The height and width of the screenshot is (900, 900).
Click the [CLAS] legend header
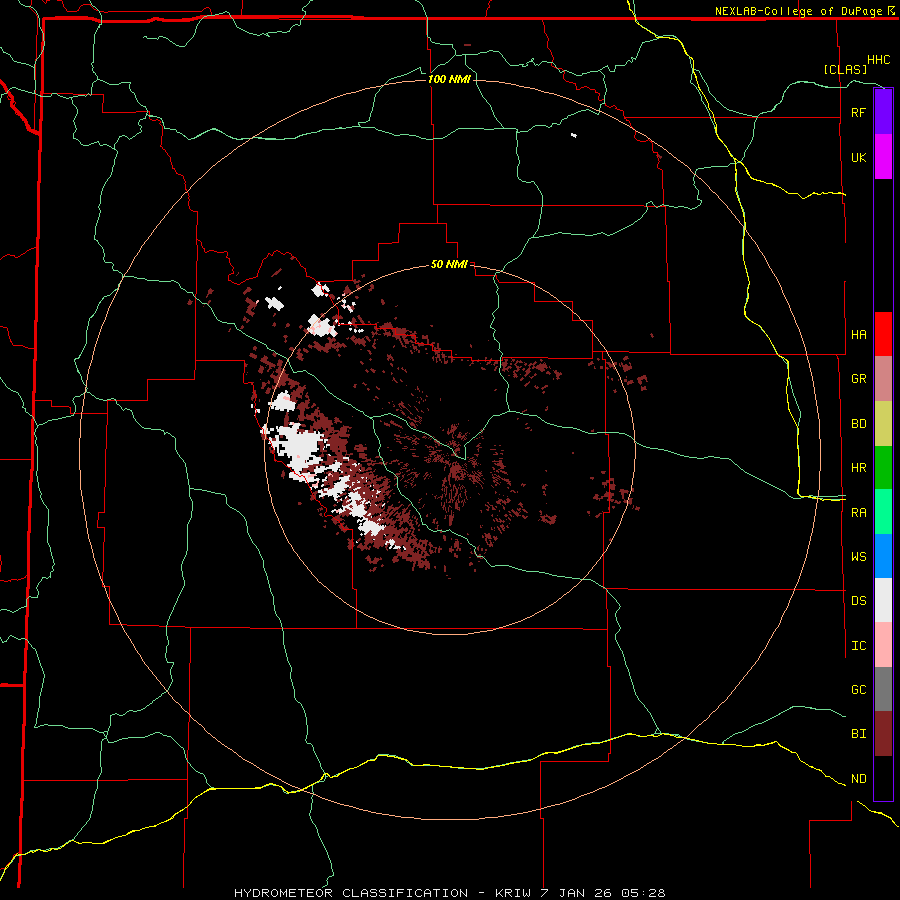pos(845,69)
